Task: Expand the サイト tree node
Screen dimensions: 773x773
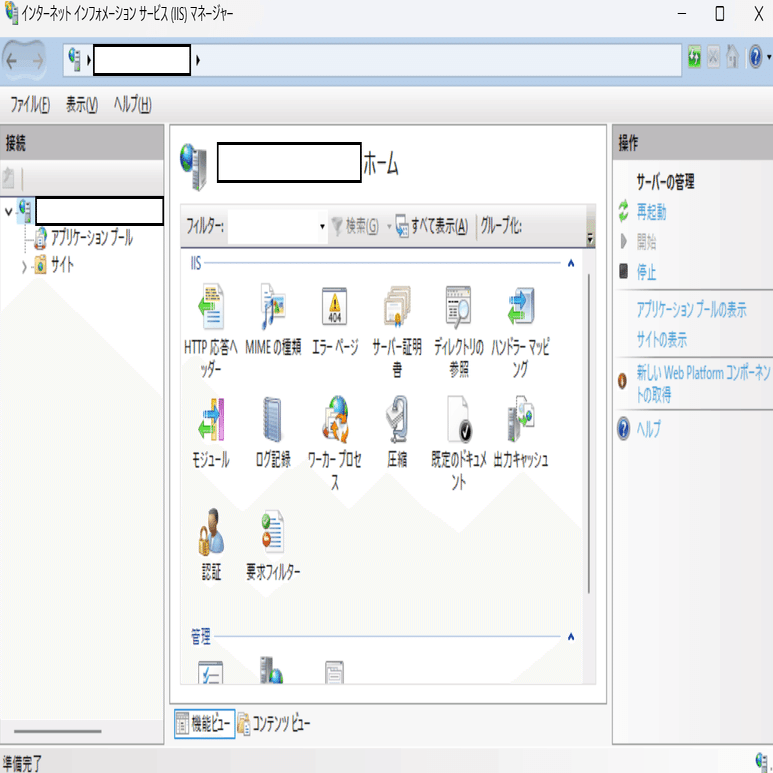Action: 24,267
